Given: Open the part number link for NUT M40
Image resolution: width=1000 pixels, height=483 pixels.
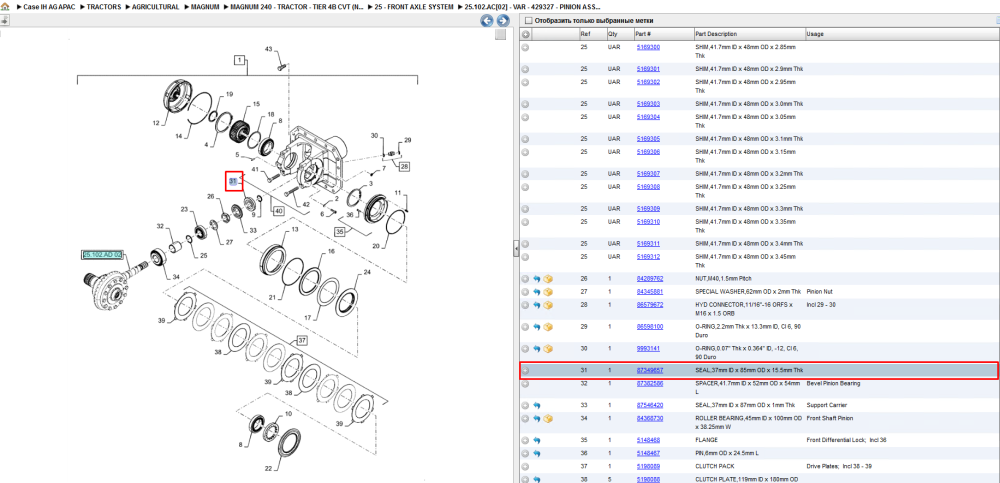Looking at the screenshot, I should (x=650, y=279).
